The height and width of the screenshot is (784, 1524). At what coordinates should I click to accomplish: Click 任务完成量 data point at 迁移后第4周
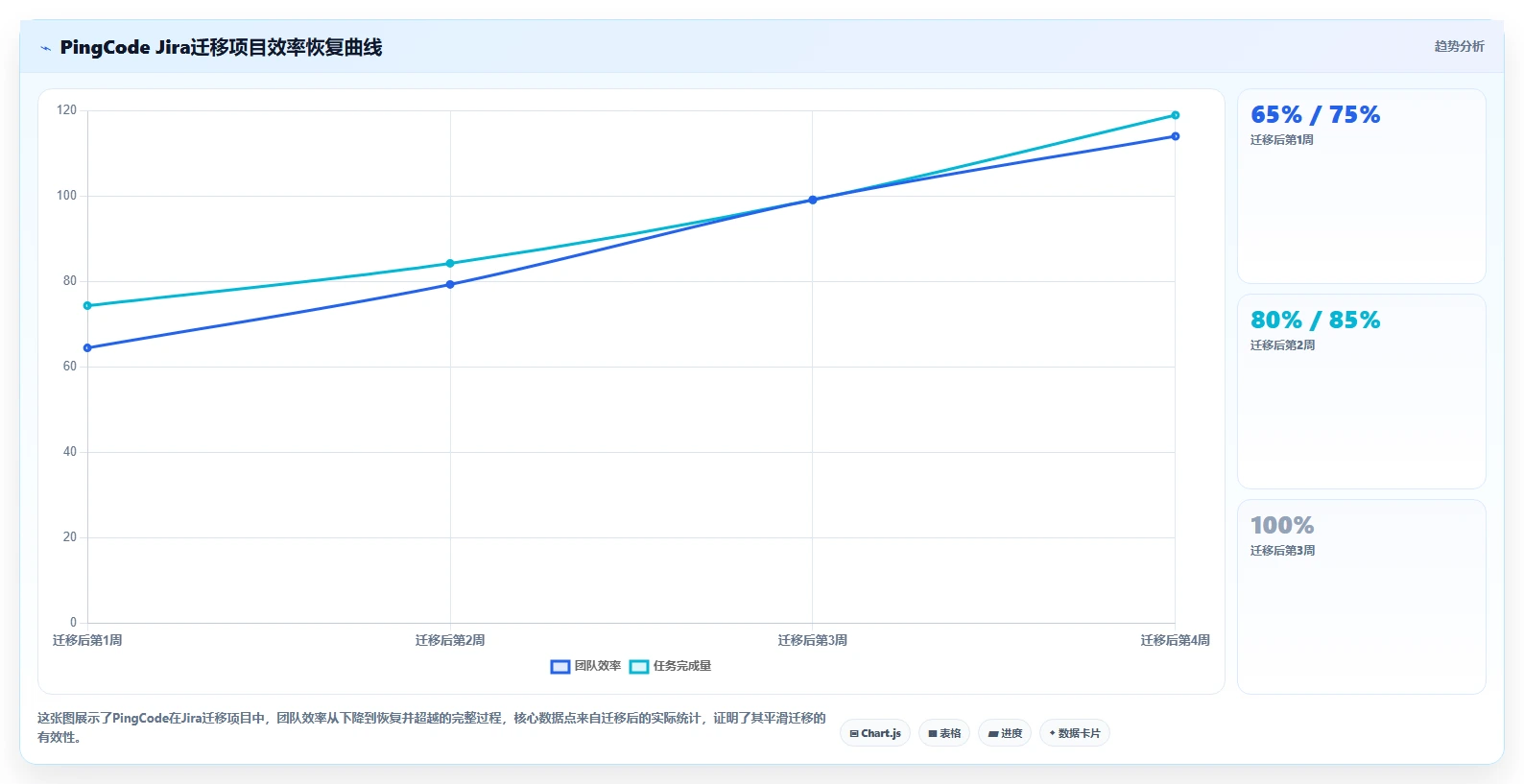click(x=1175, y=115)
